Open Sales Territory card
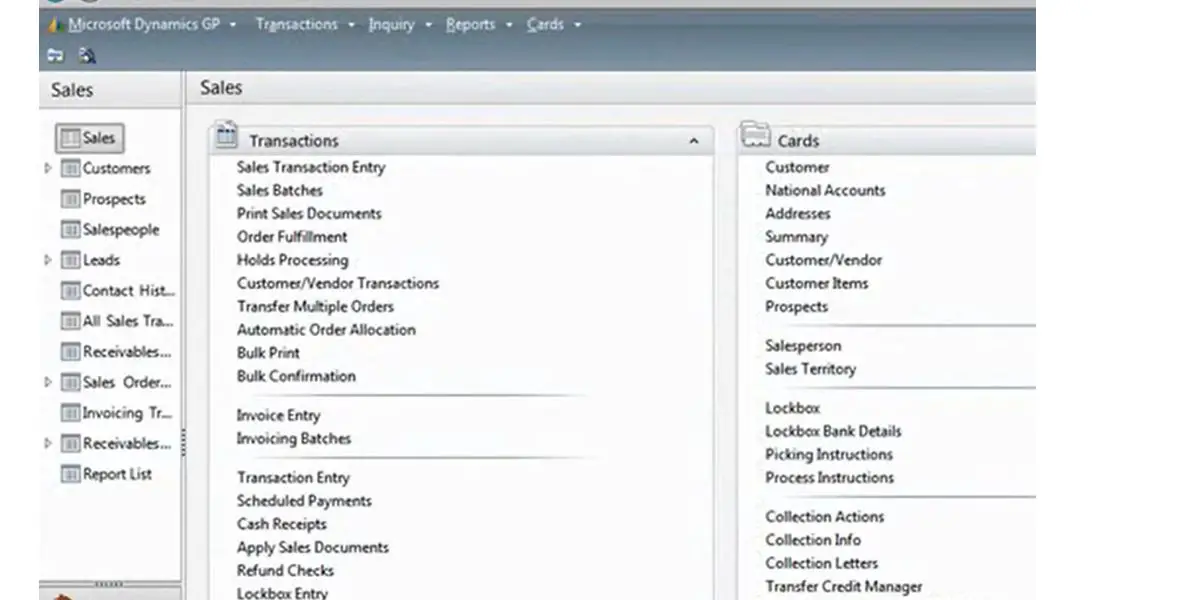 coord(811,368)
